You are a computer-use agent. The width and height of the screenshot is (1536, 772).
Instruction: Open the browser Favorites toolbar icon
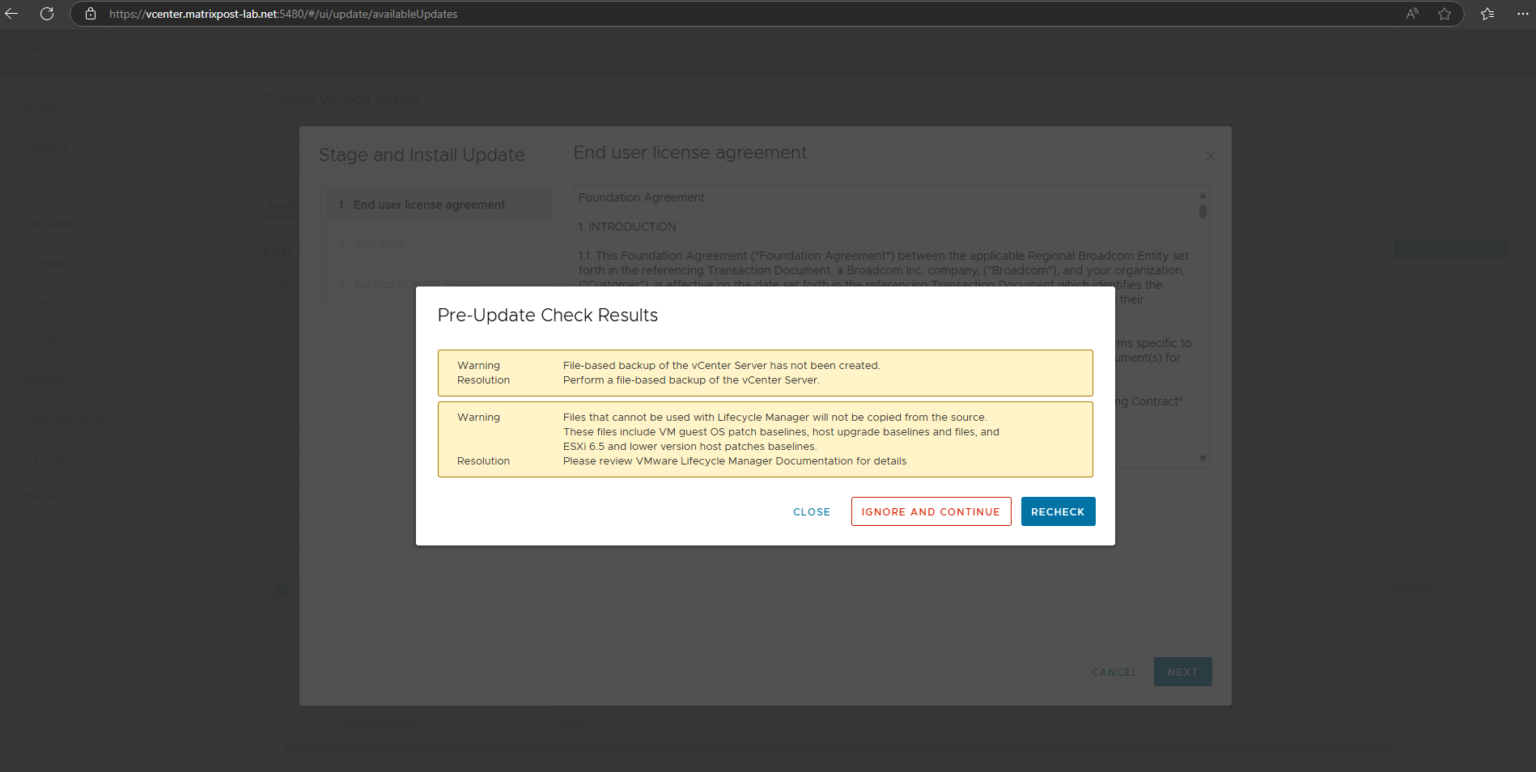tap(1486, 13)
